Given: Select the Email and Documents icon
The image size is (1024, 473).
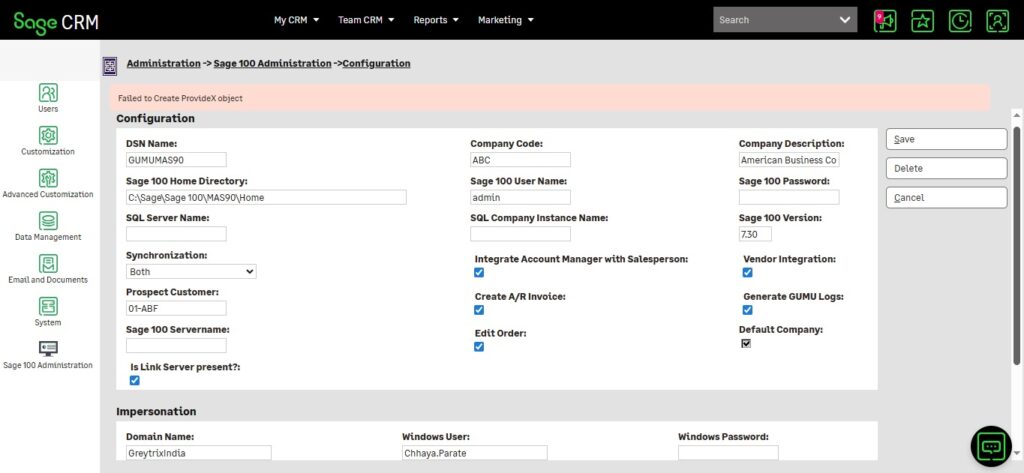Looking at the screenshot, I should coord(48,264).
